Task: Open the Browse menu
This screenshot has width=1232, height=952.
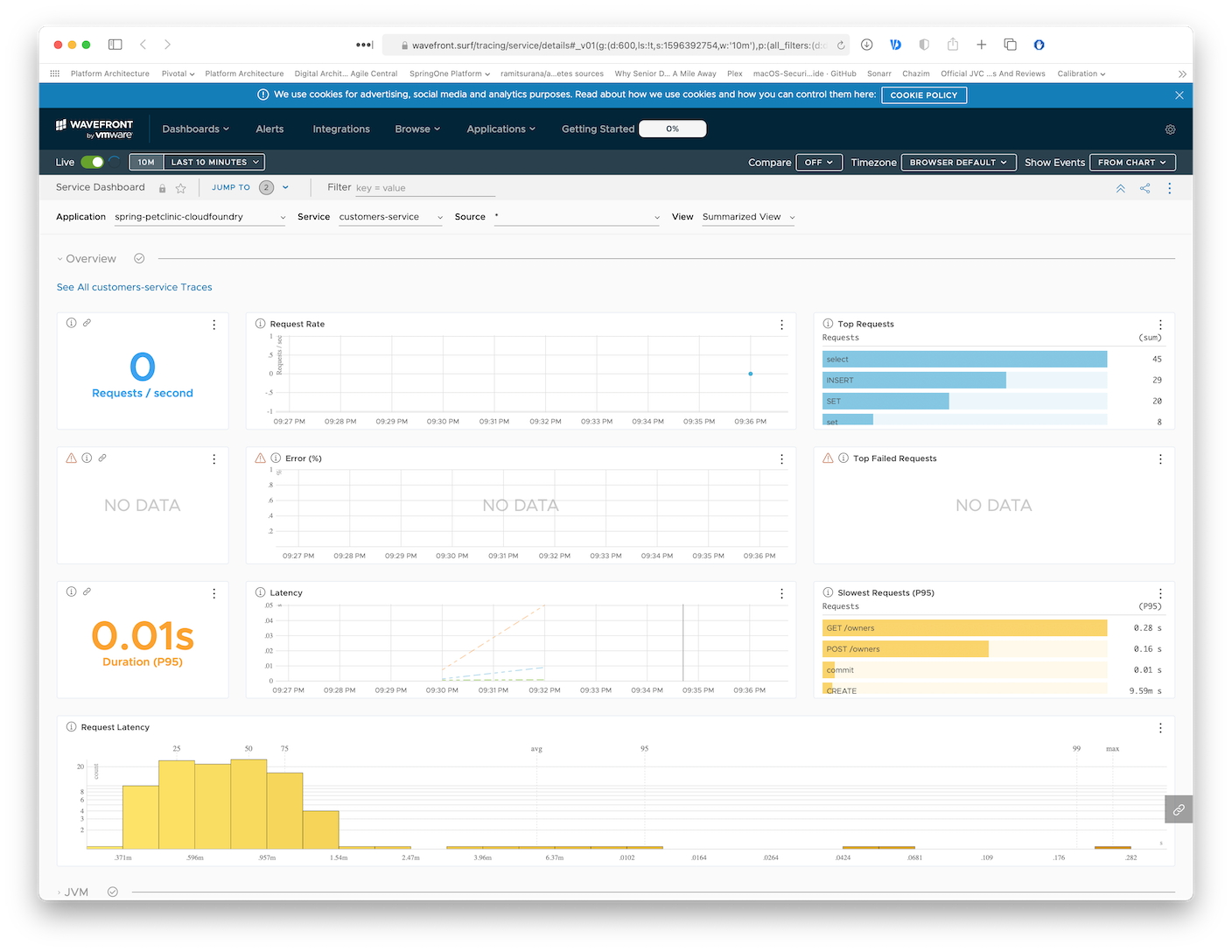Action: pos(417,129)
